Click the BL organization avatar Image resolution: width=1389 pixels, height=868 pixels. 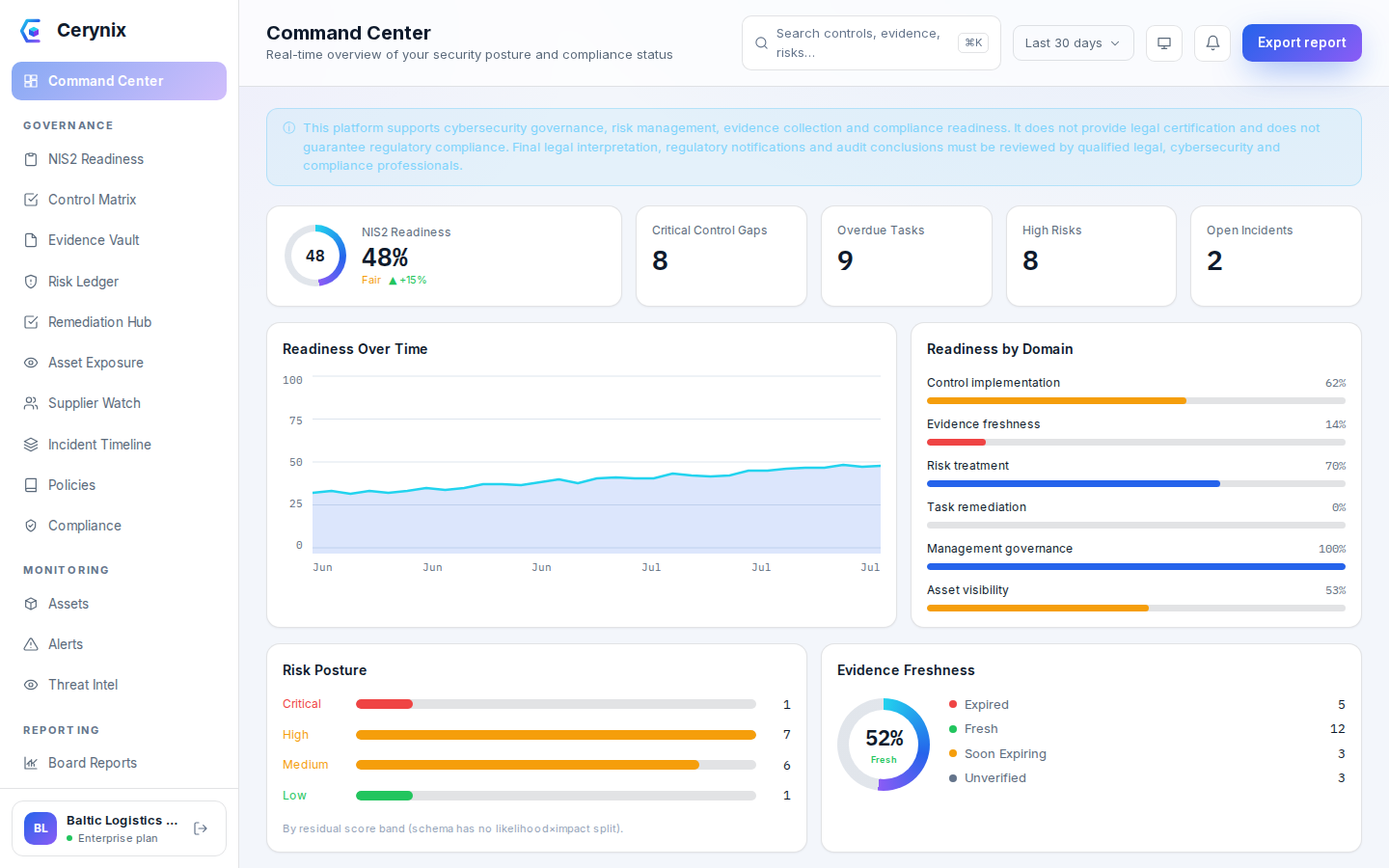click(x=41, y=828)
